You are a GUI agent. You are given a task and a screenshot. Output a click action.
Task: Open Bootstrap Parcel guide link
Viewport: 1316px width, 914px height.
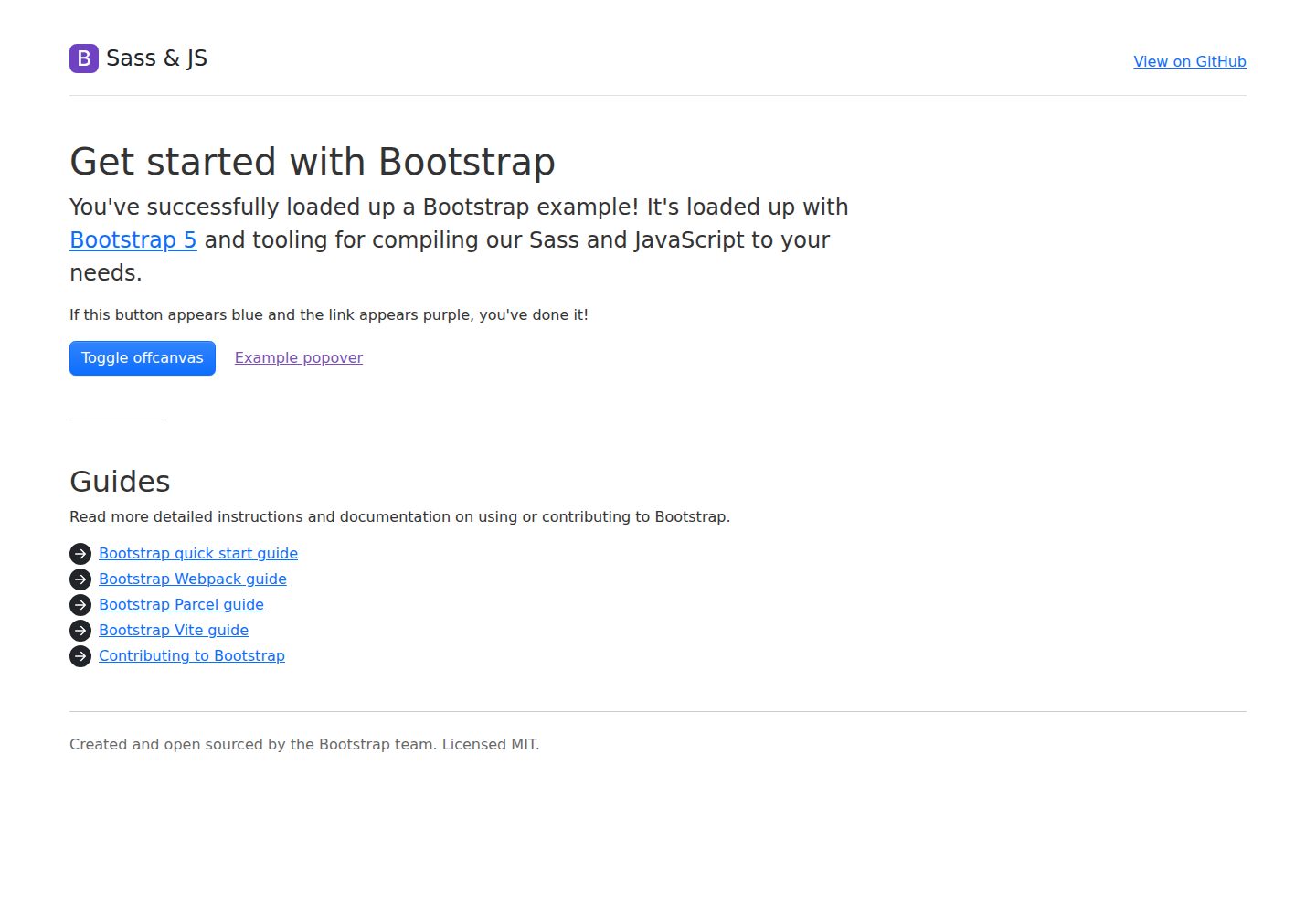coord(181,604)
